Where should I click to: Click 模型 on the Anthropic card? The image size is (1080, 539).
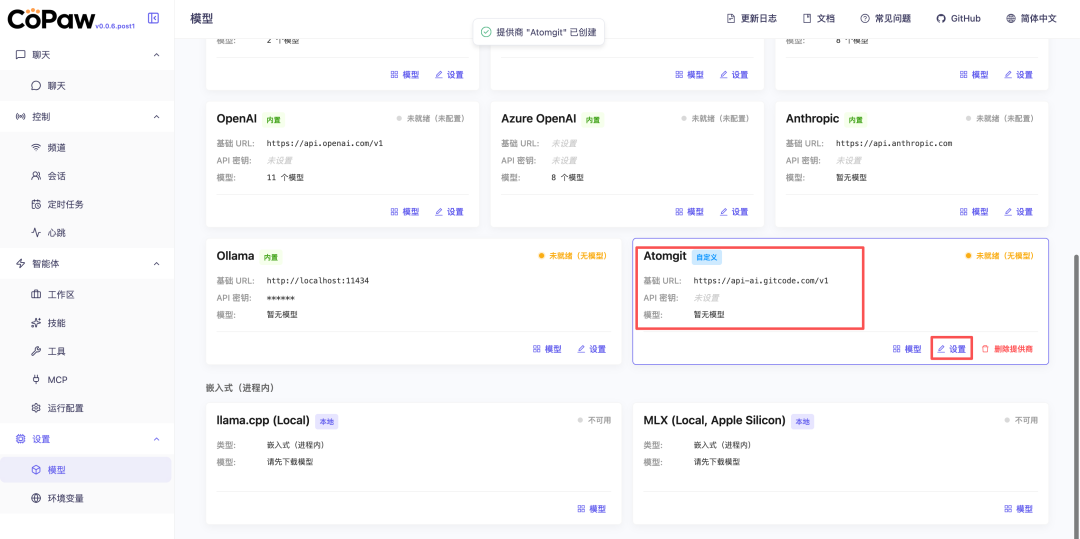point(974,212)
